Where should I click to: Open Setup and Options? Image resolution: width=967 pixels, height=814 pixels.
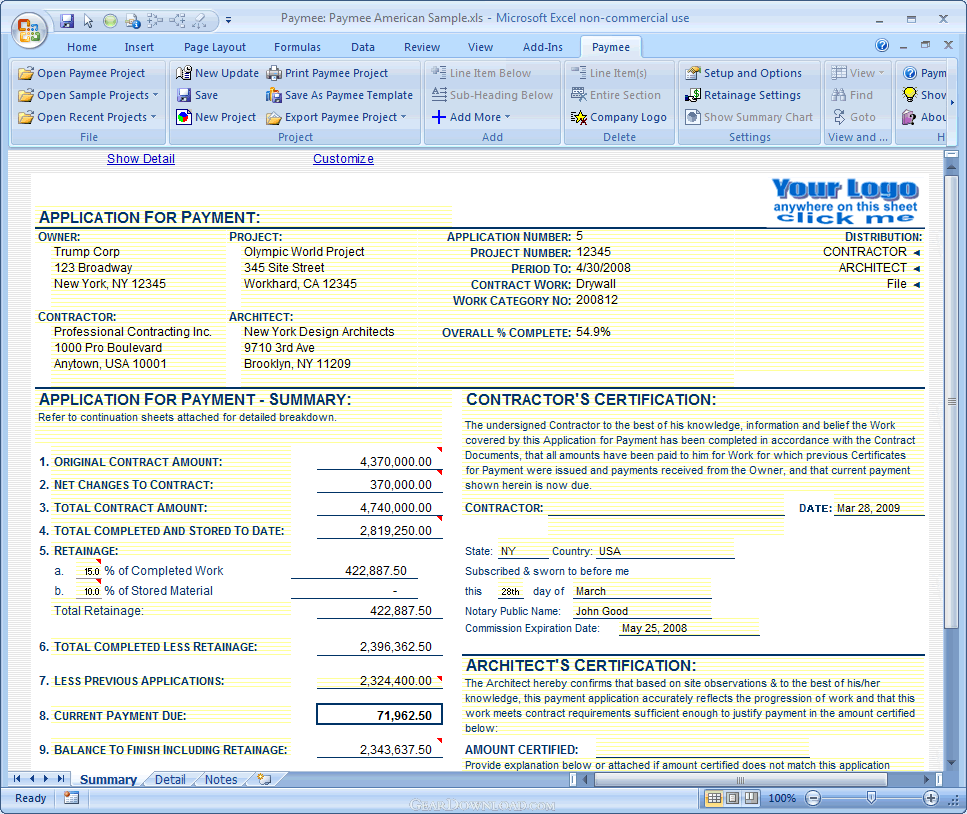pyautogui.click(x=743, y=73)
